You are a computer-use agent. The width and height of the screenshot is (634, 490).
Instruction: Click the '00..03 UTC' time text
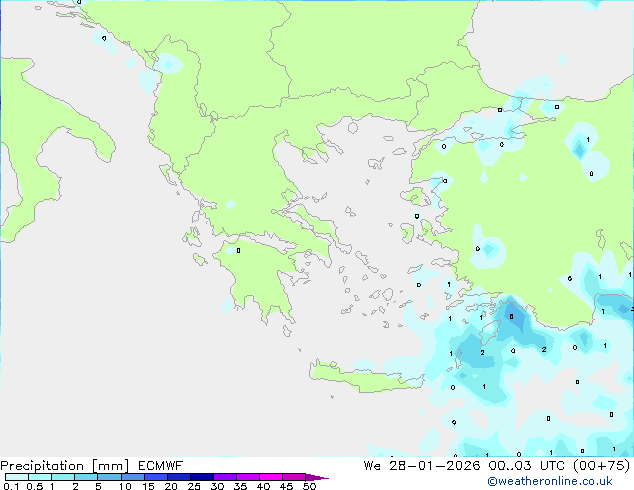526,466
